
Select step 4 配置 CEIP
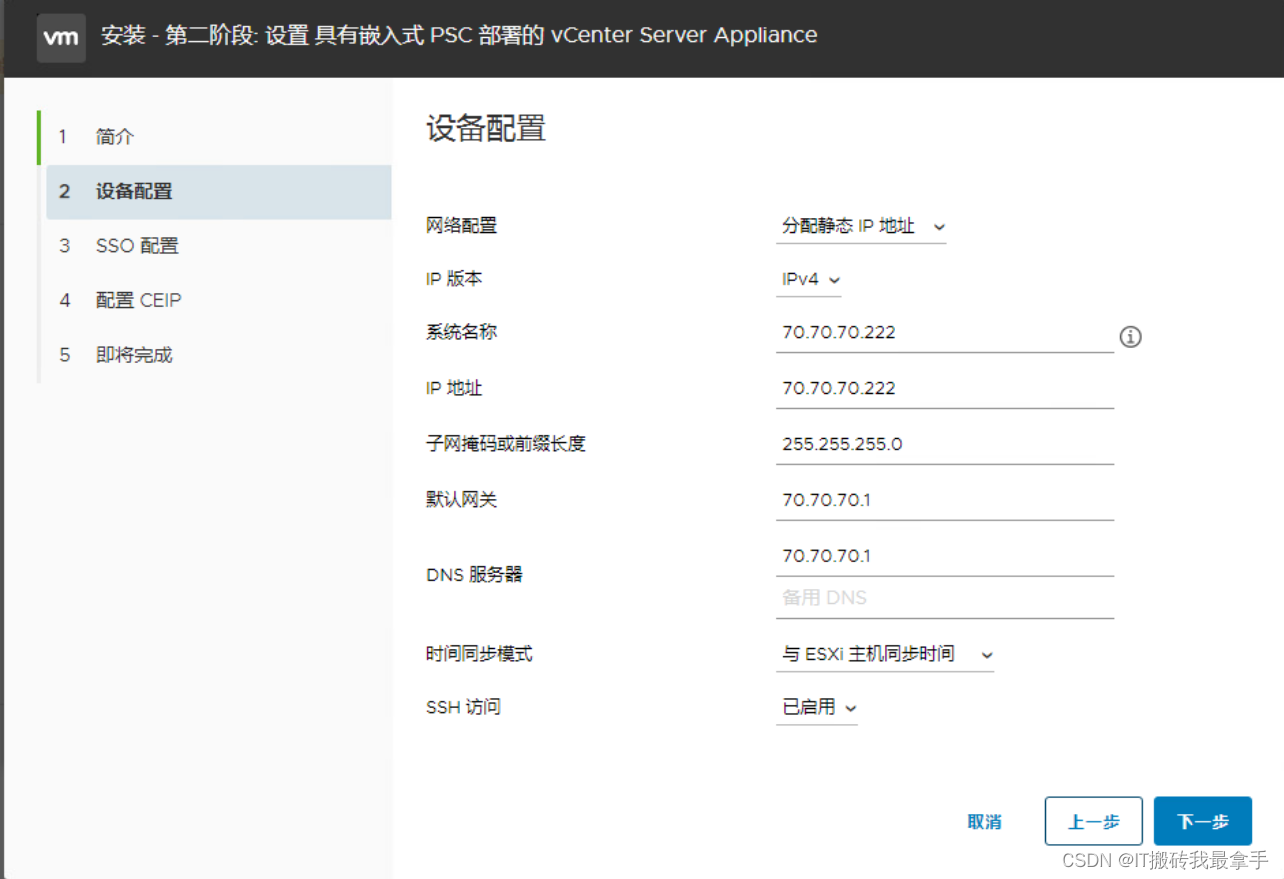click(218, 301)
